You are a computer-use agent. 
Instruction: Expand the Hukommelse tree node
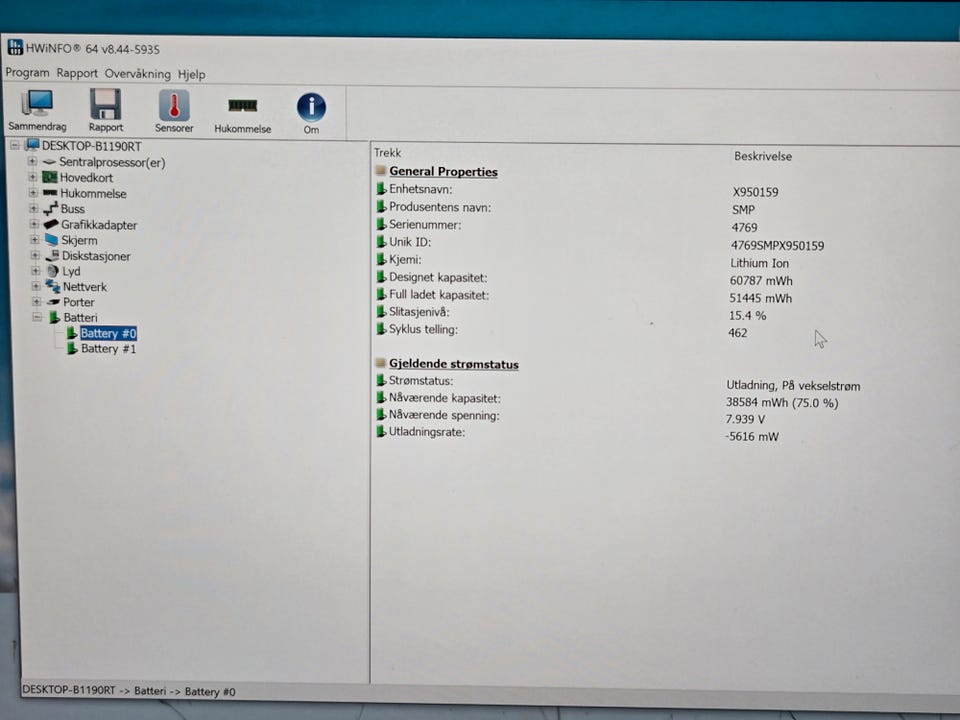(x=33, y=192)
